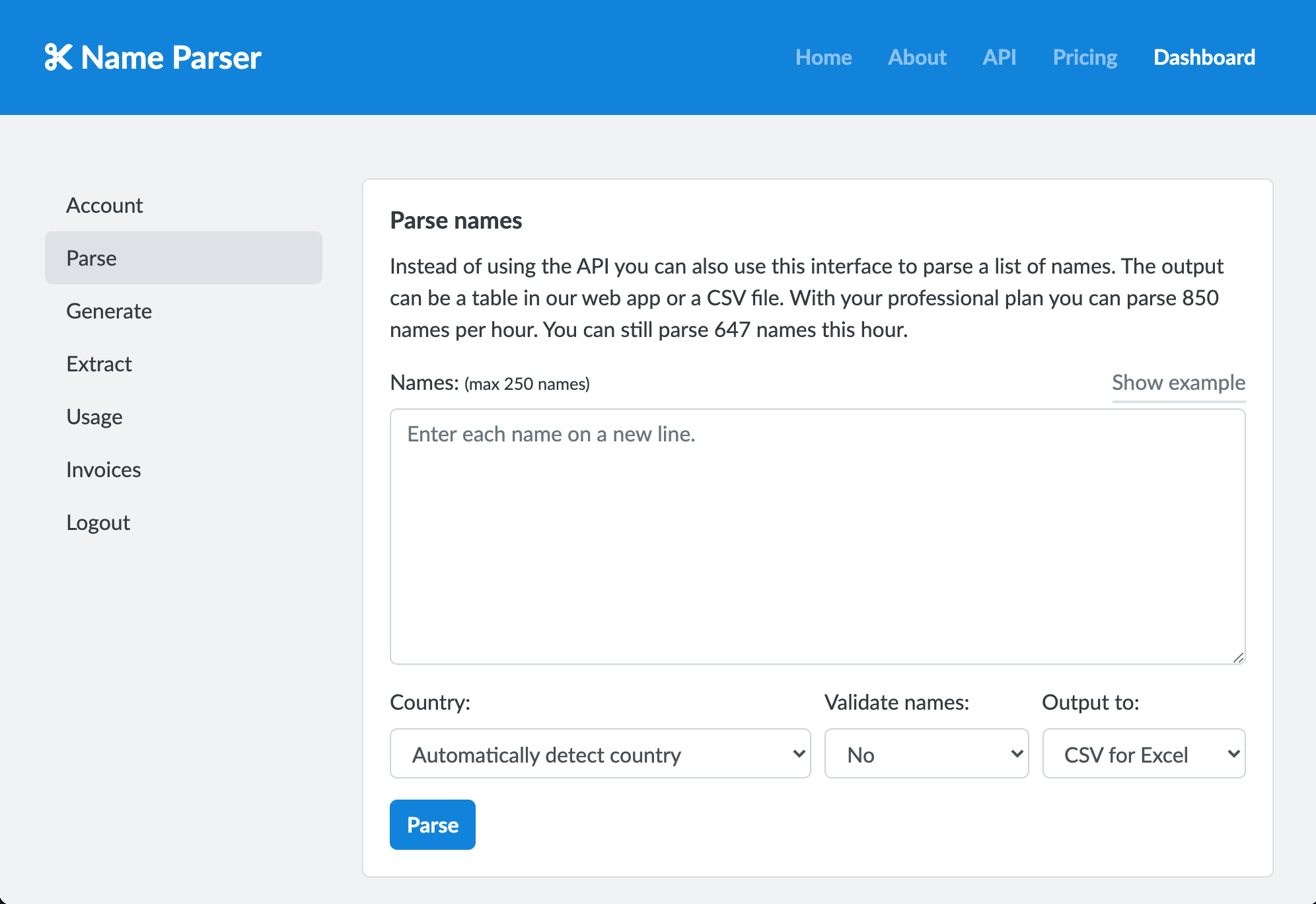
Task: Open the Usage section
Action: click(x=94, y=416)
